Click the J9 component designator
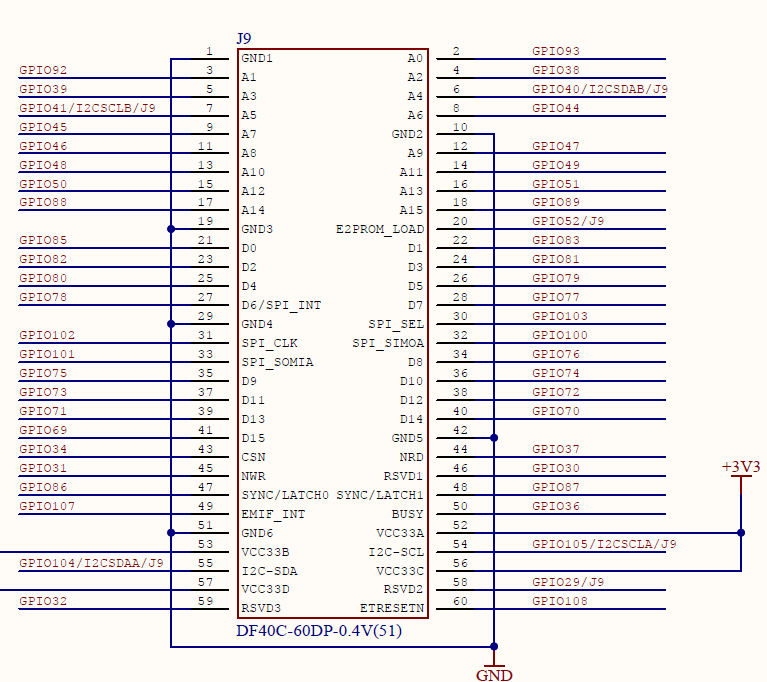Image resolution: width=767 pixels, height=682 pixels. (x=244, y=38)
